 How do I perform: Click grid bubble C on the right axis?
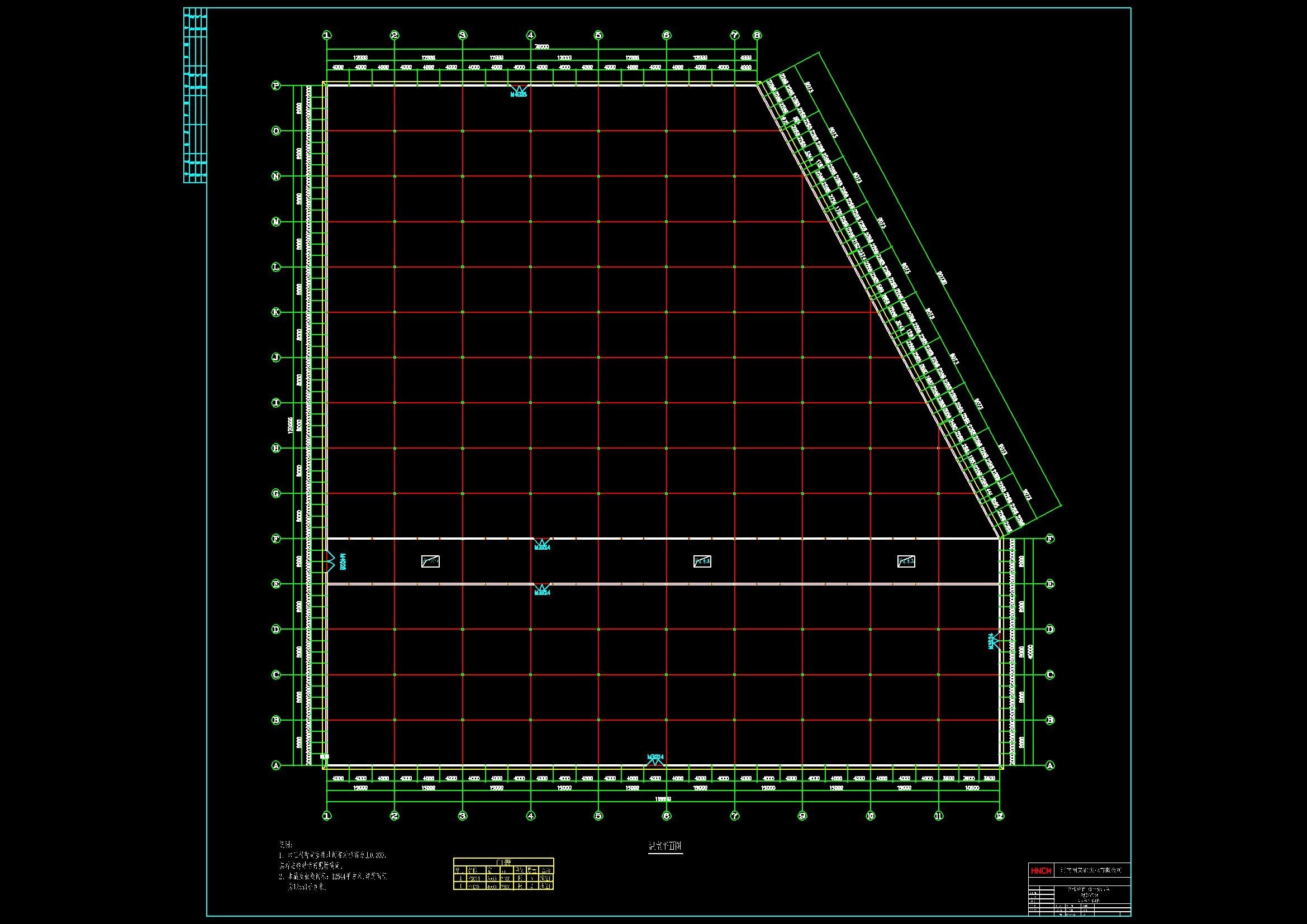[1051, 675]
